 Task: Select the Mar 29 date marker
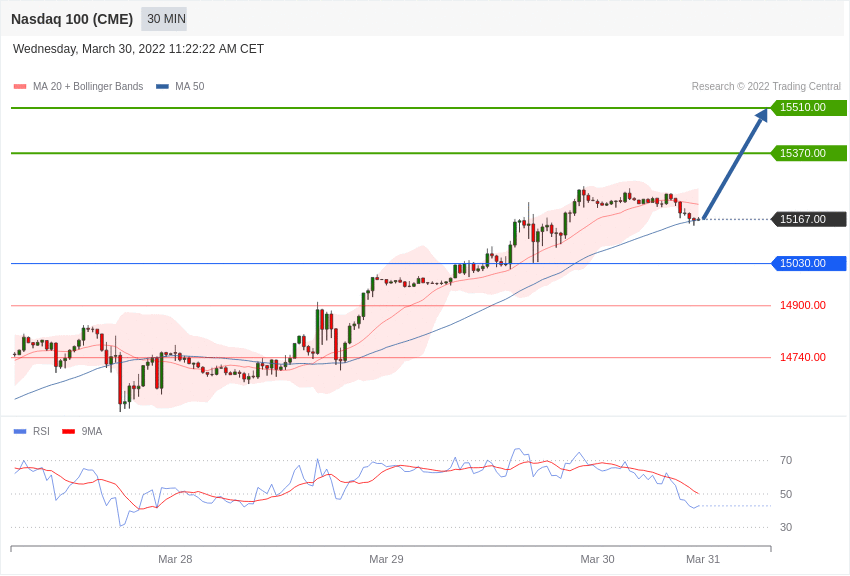click(x=386, y=559)
